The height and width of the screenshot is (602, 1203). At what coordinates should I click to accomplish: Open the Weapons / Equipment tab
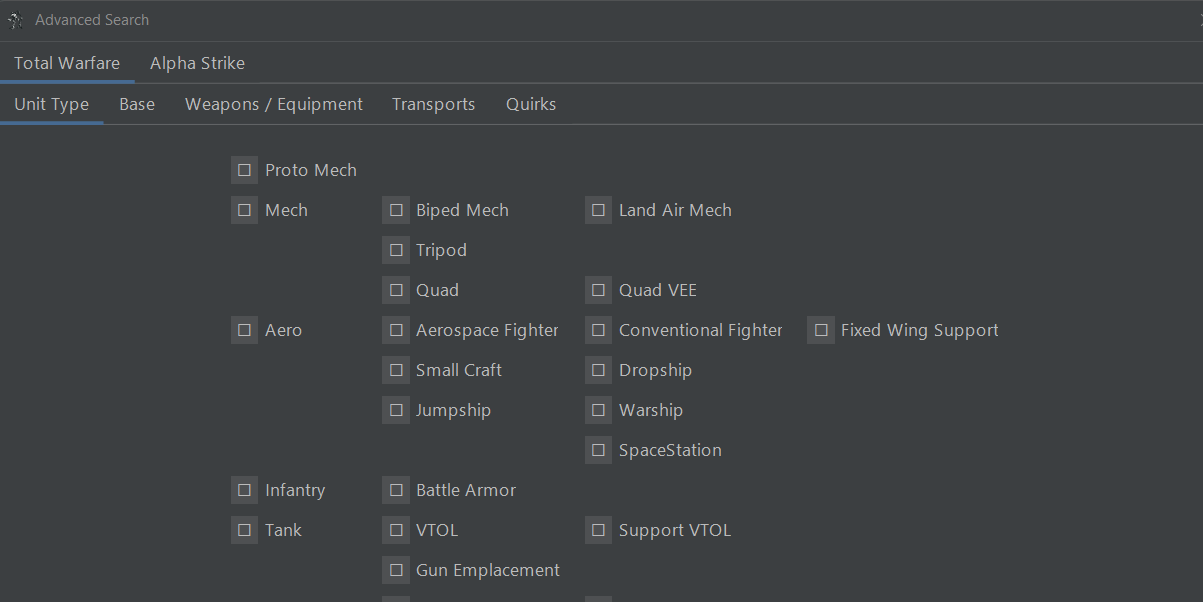273,103
